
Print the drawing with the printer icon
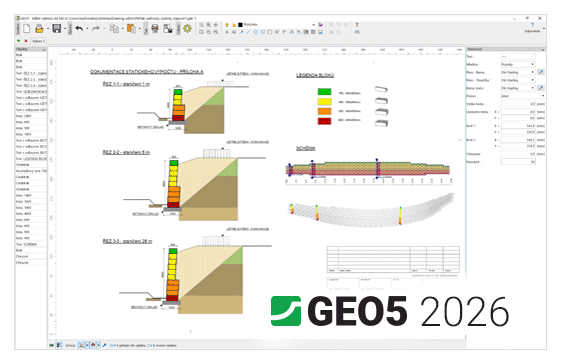click(x=155, y=29)
